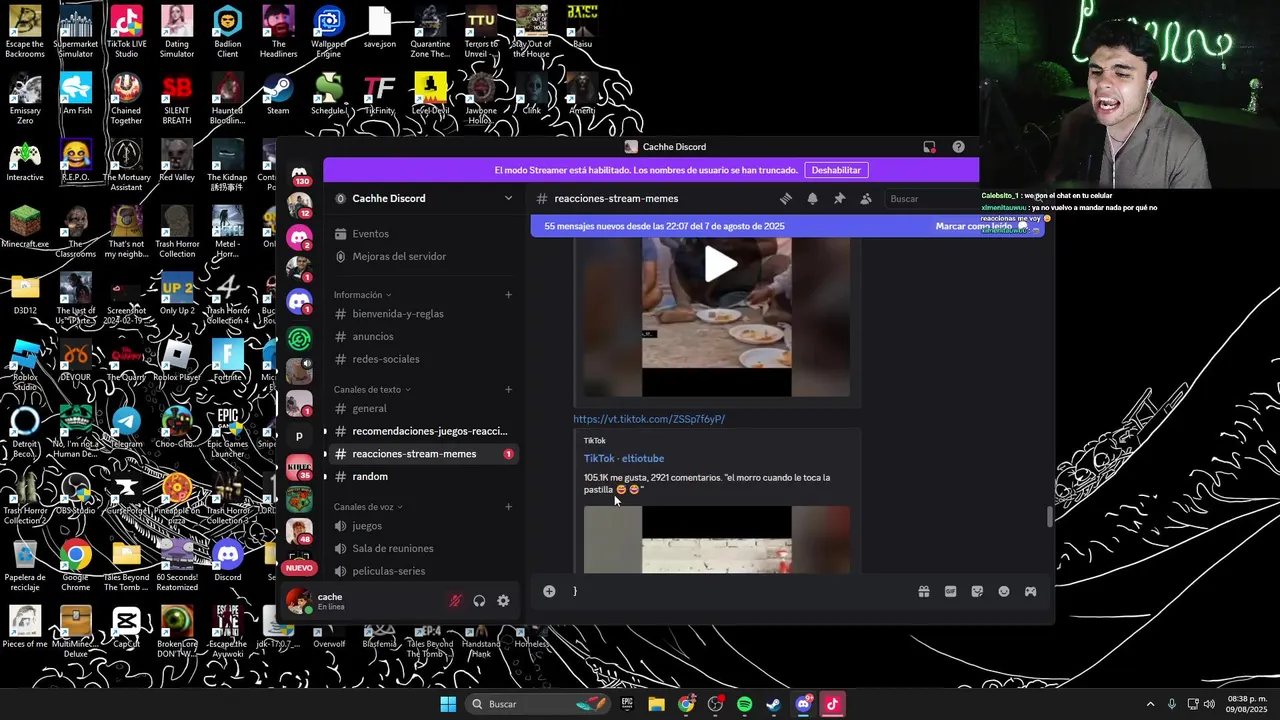Click the Windows Start button

(448, 704)
